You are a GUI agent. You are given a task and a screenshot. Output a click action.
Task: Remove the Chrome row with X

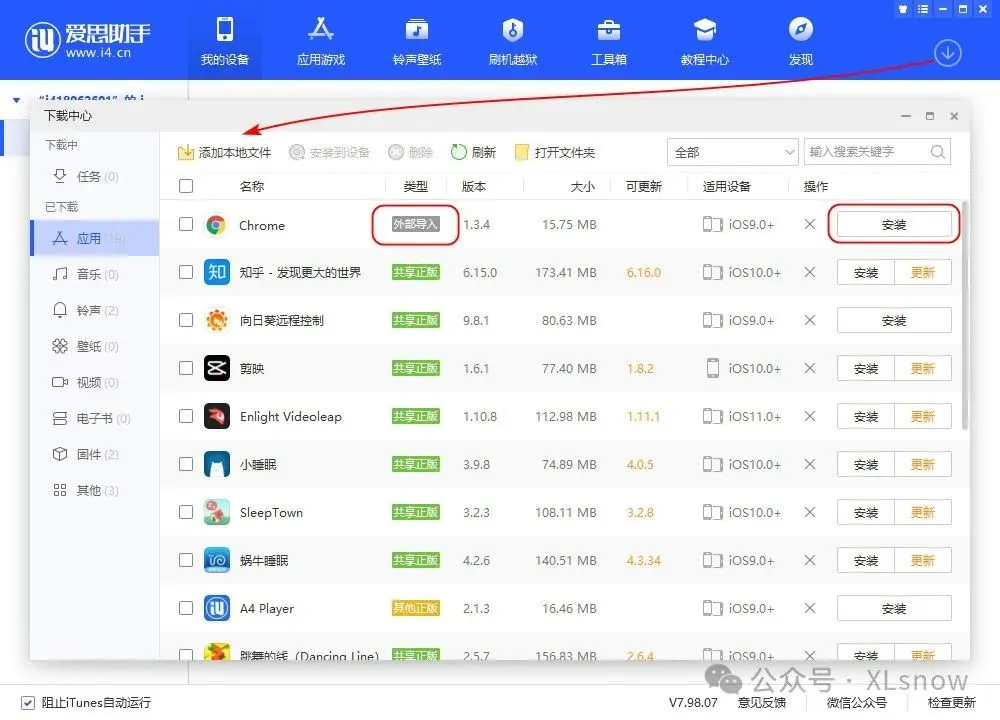pos(809,224)
